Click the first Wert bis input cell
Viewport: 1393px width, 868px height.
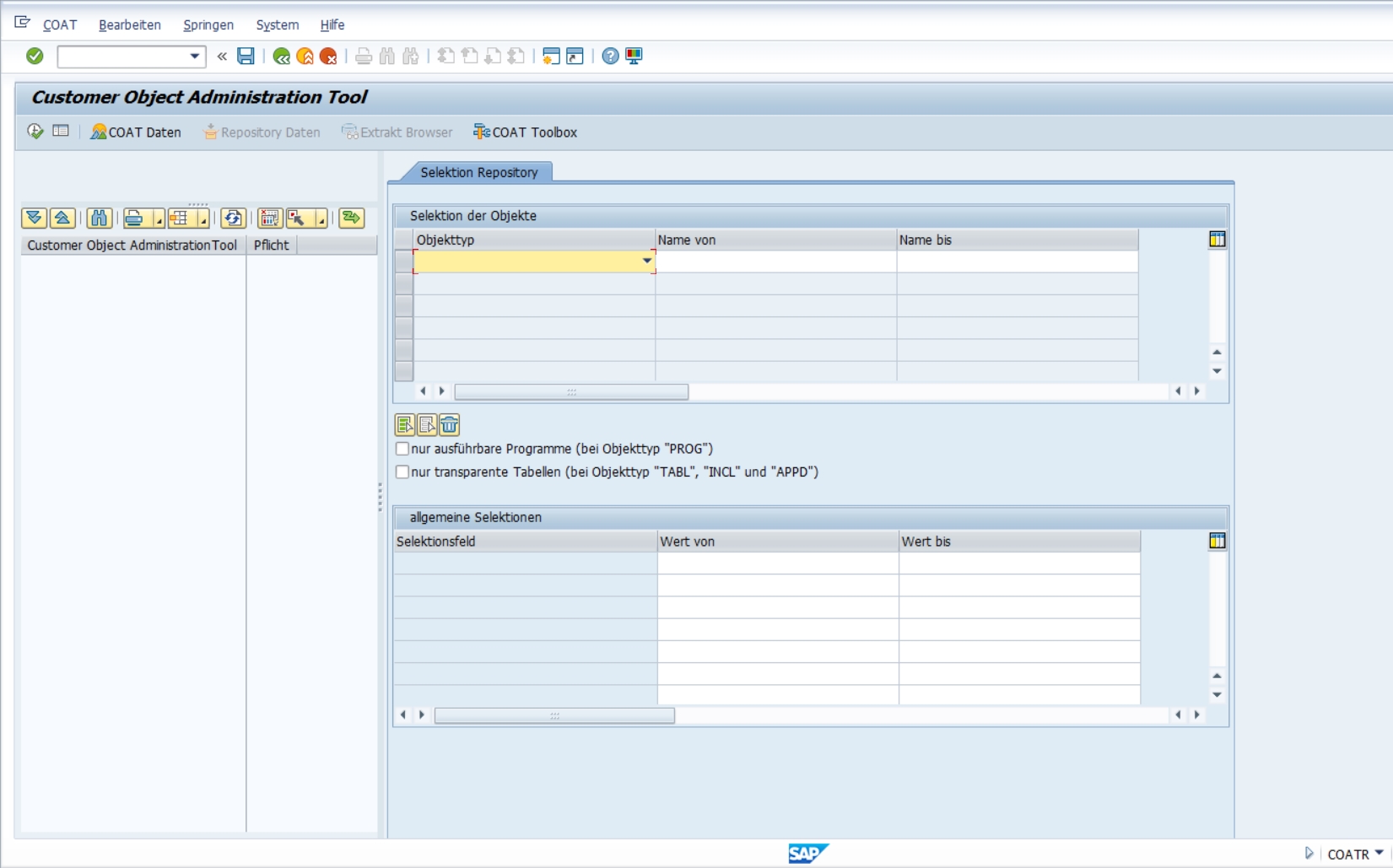(x=1019, y=563)
